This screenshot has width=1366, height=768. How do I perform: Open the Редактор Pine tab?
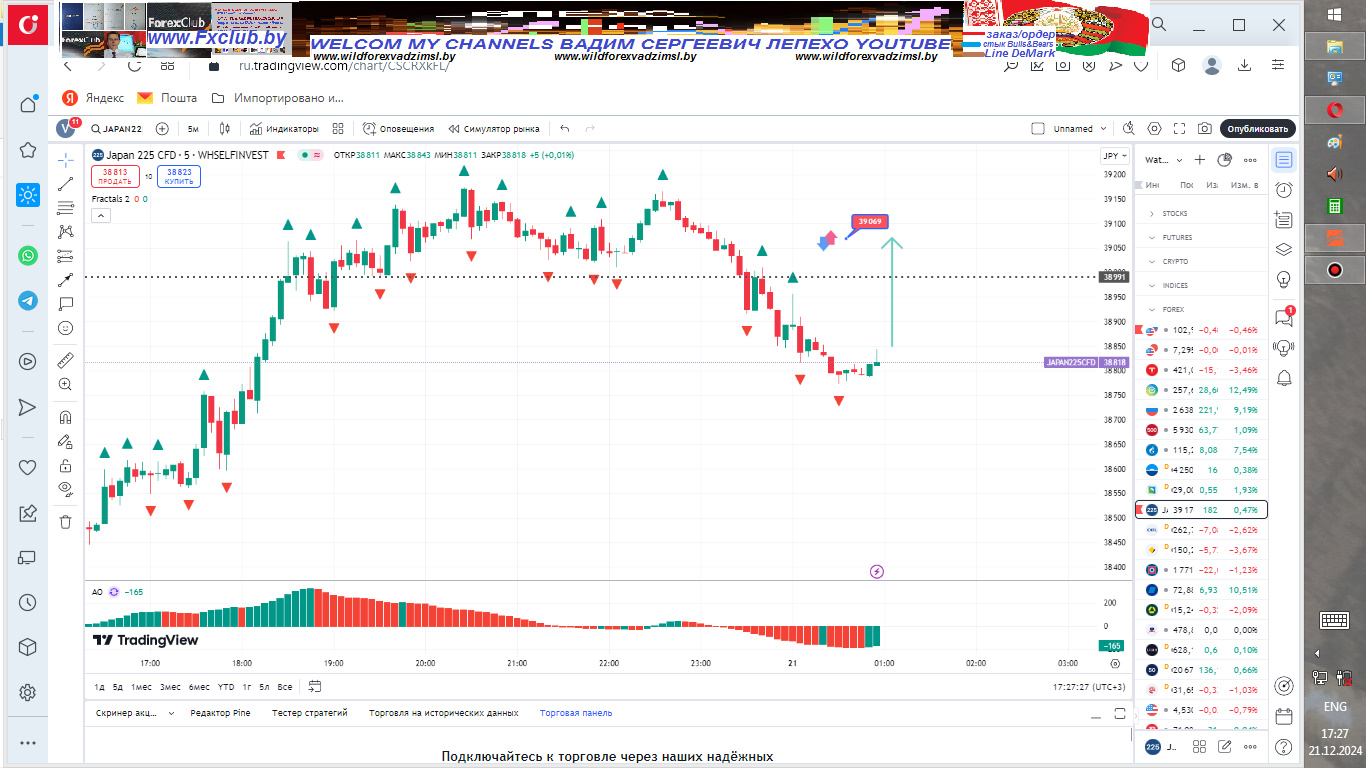click(x=220, y=713)
